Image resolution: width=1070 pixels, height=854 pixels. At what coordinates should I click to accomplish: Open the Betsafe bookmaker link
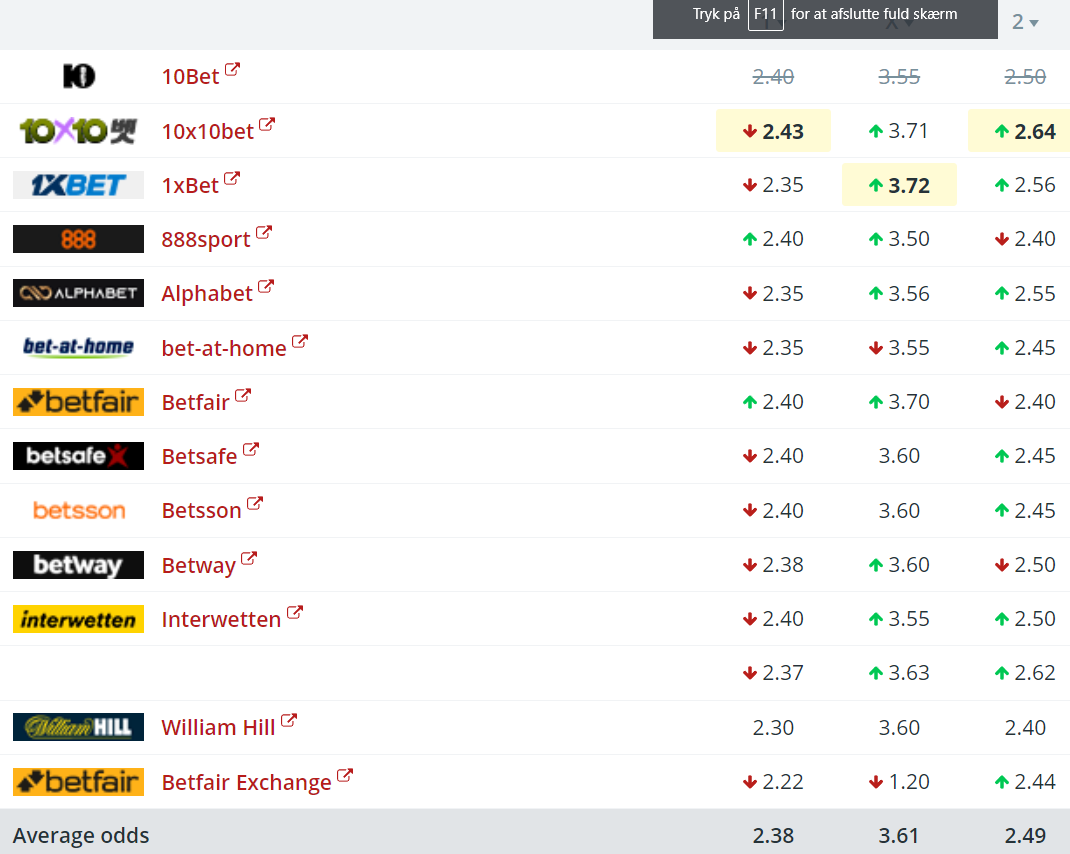(x=199, y=456)
